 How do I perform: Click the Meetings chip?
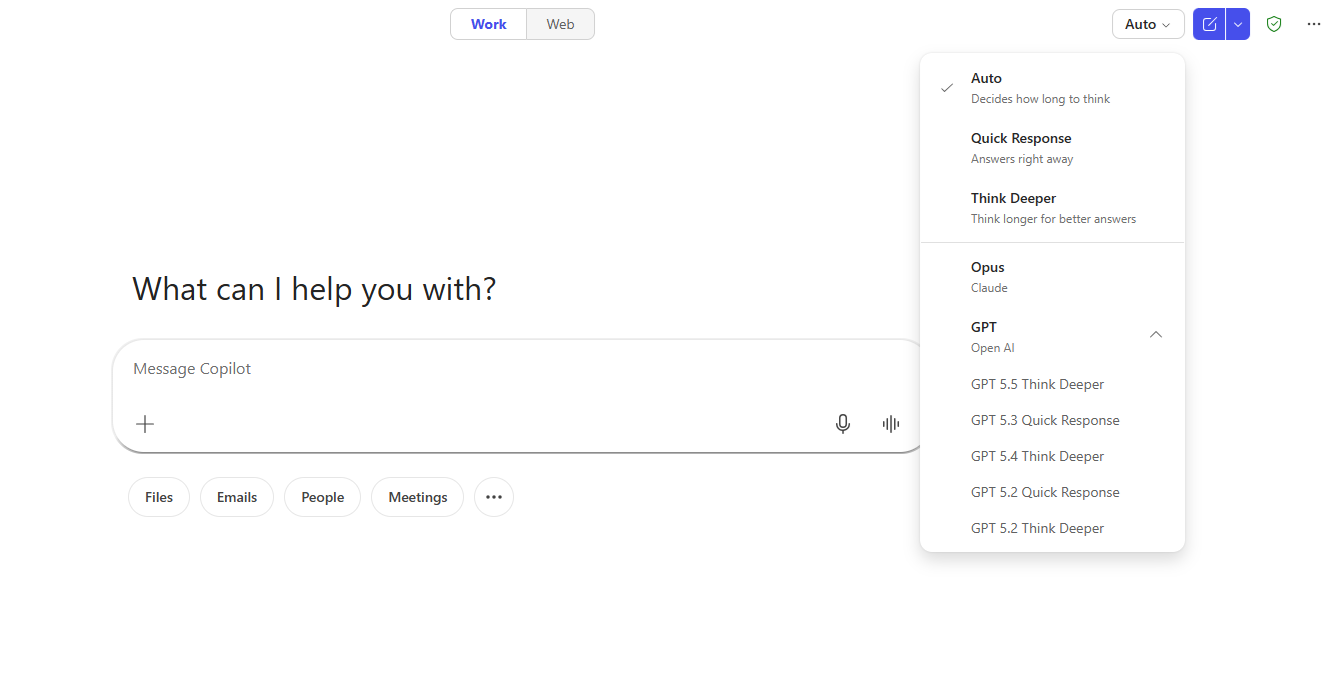point(418,497)
